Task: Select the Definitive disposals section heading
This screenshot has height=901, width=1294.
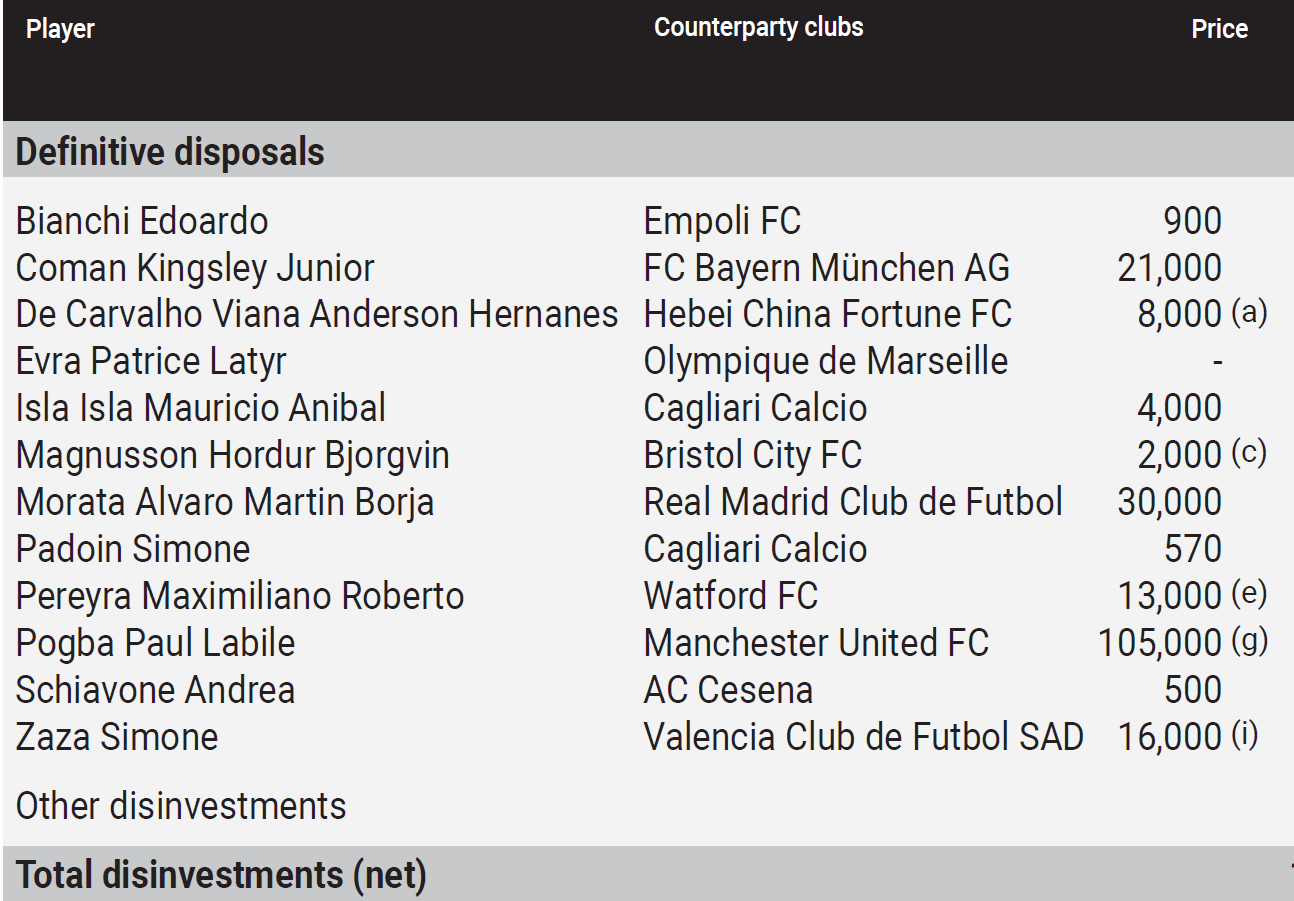Action: [170, 152]
